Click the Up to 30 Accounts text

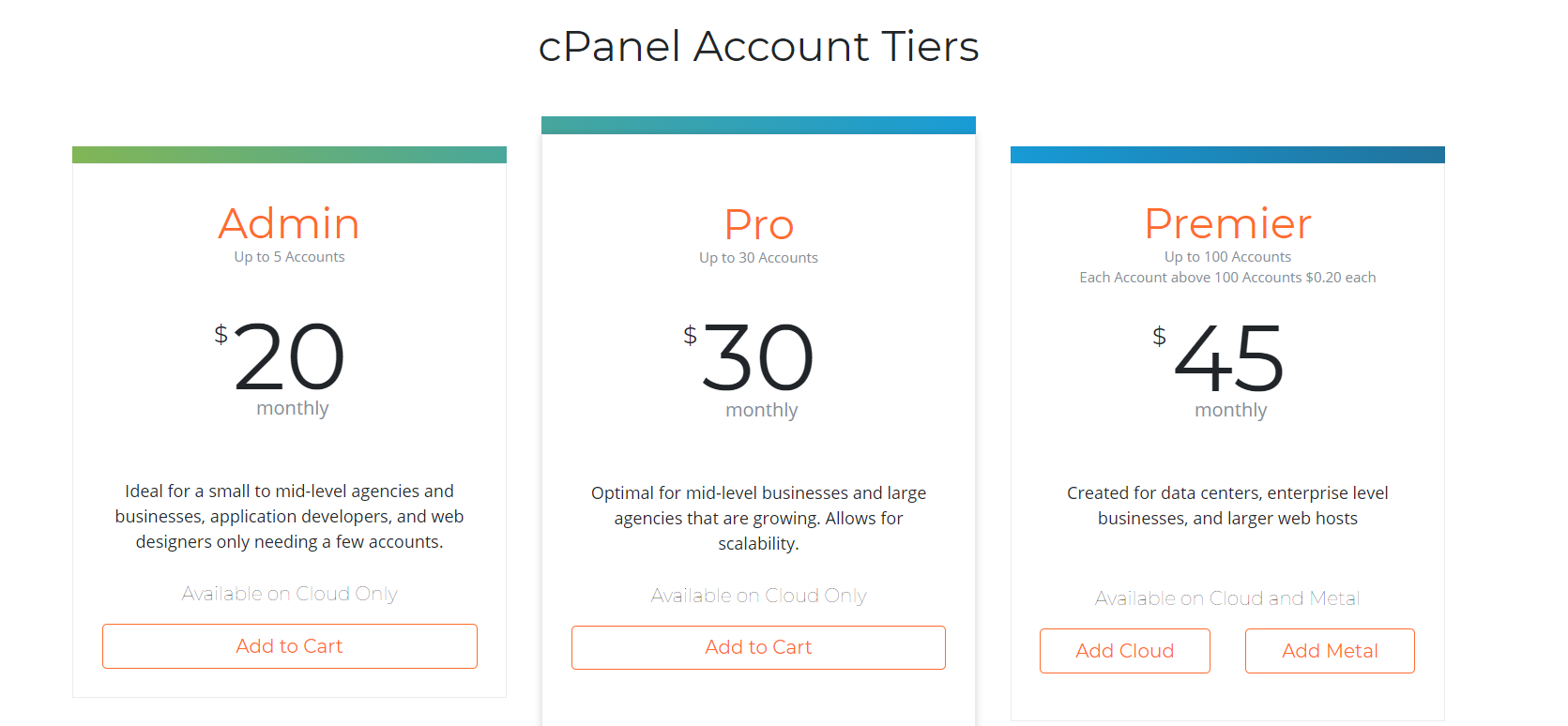coord(758,258)
